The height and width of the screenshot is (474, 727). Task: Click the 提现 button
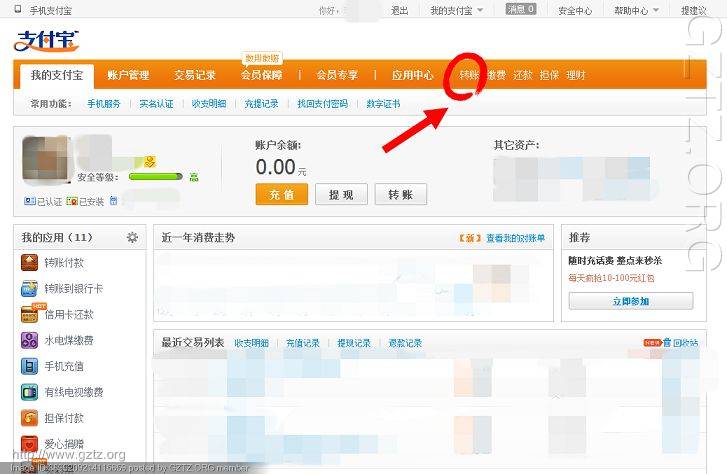[341, 194]
